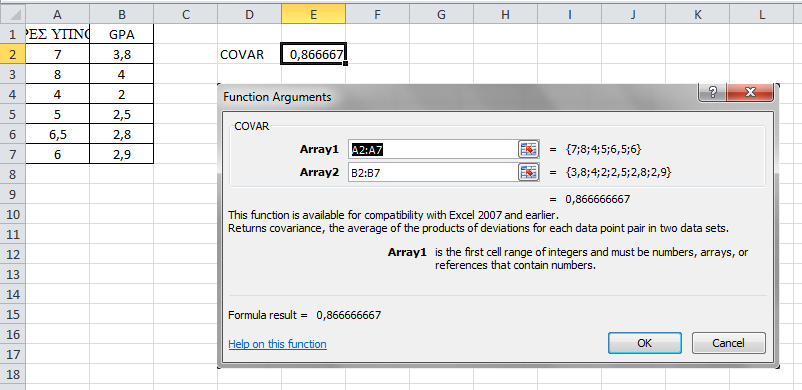Viewport: 802px width, 390px height.
Task: Open the dialog help question mark button
Action: pyautogui.click(x=712, y=93)
